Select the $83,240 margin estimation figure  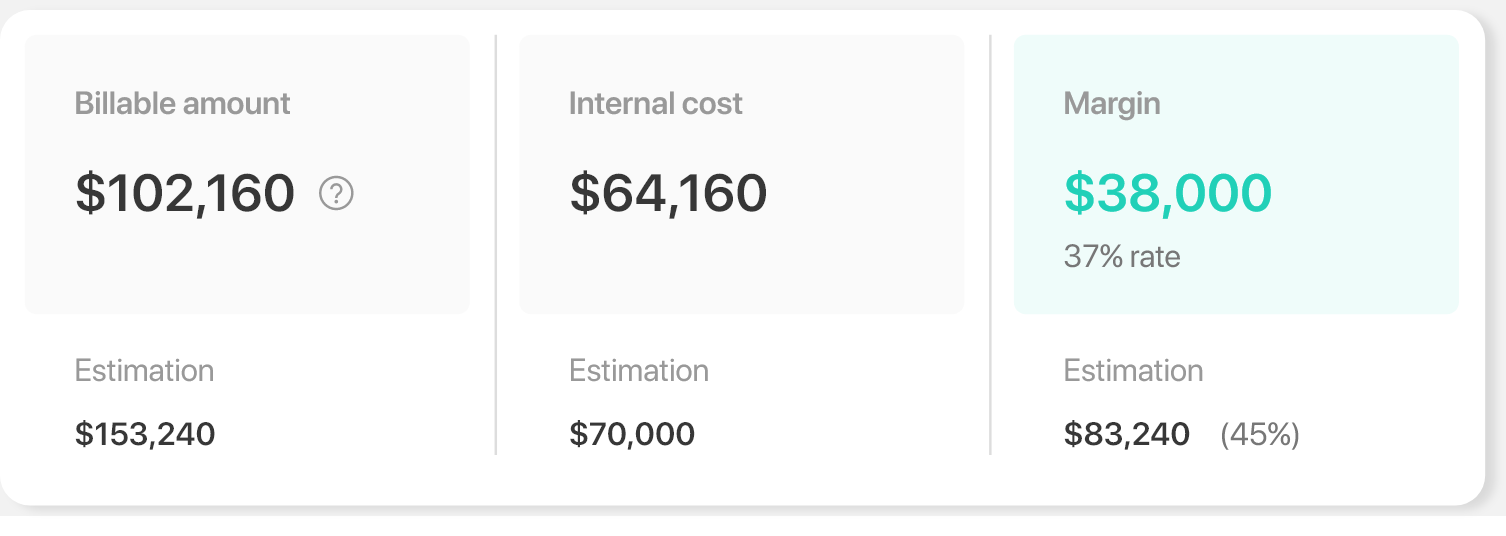(x=1126, y=434)
